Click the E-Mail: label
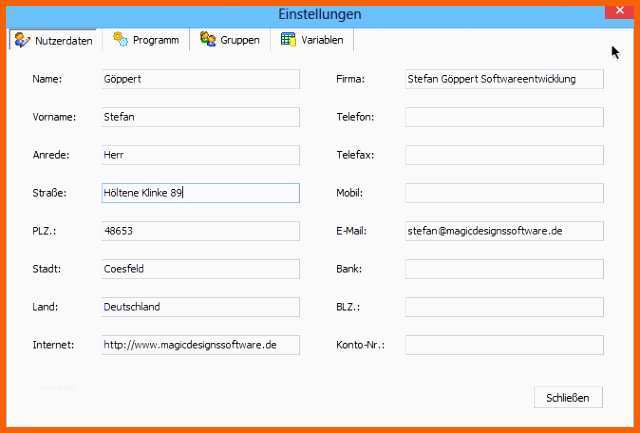 tap(351, 231)
